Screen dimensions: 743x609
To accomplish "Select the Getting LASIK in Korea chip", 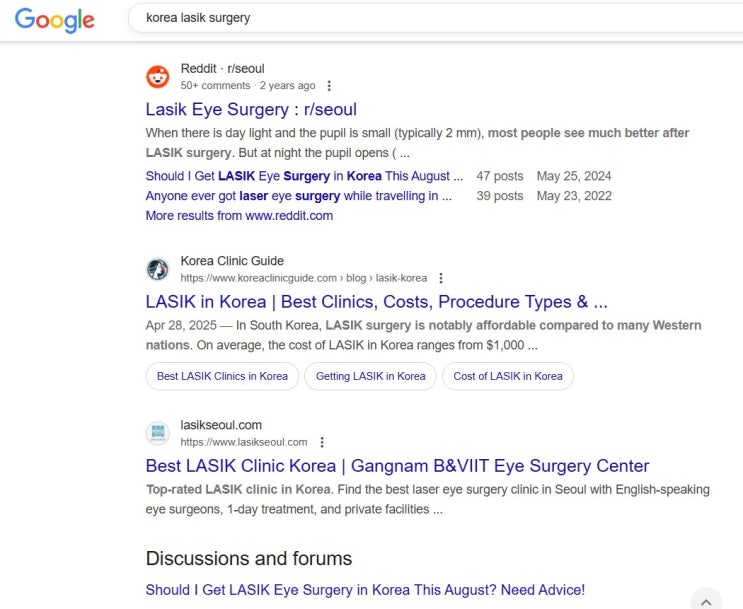I will click(x=371, y=376).
